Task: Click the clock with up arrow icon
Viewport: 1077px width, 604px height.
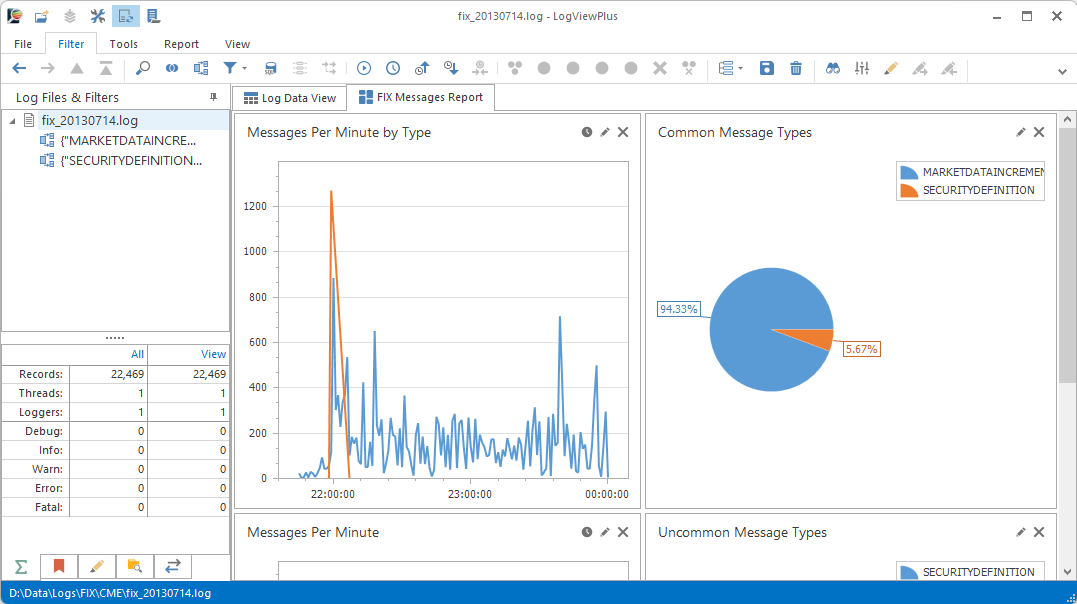Action: point(422,68)
